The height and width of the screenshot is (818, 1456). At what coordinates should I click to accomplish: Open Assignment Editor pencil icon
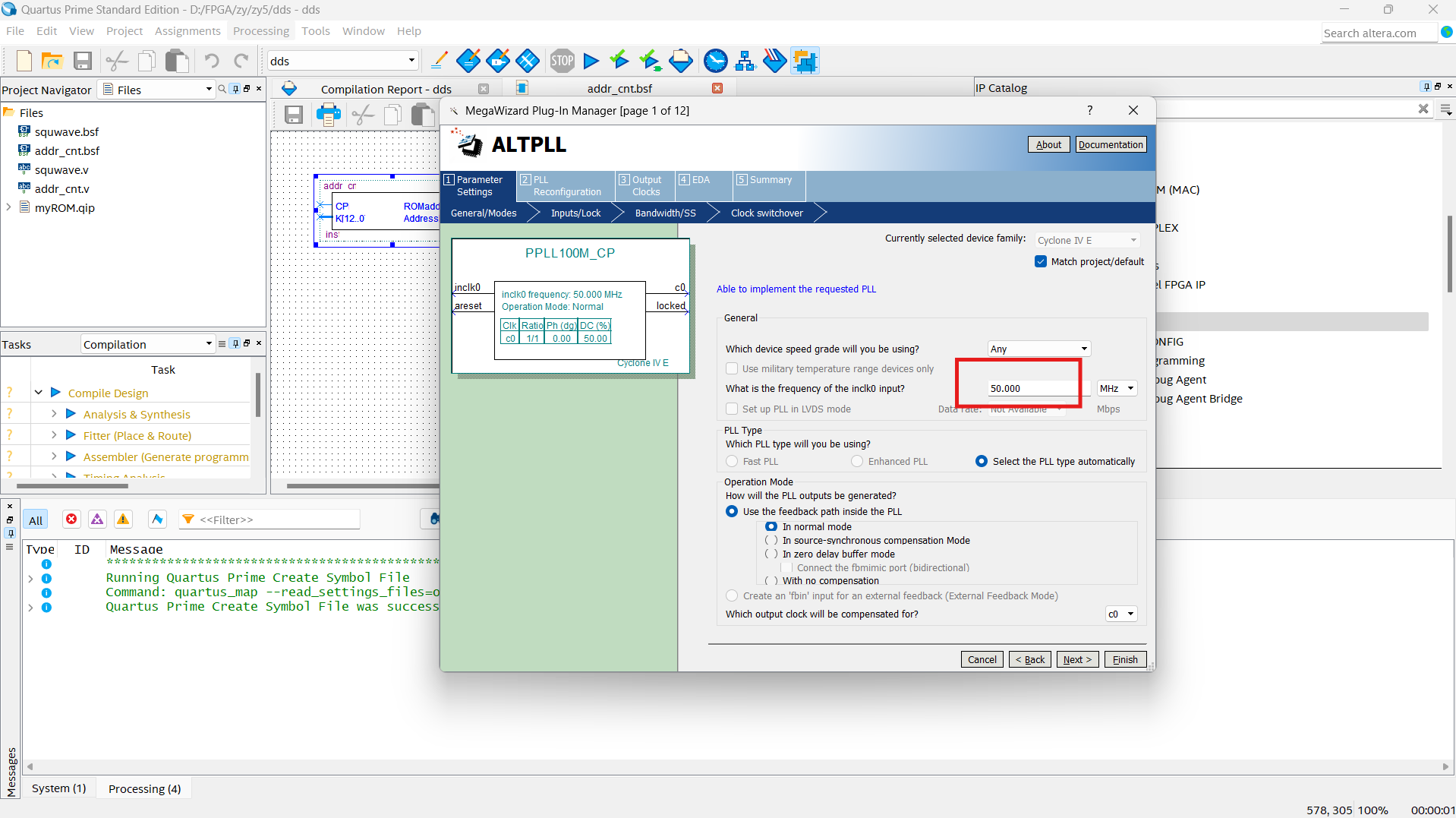[439, 61]
